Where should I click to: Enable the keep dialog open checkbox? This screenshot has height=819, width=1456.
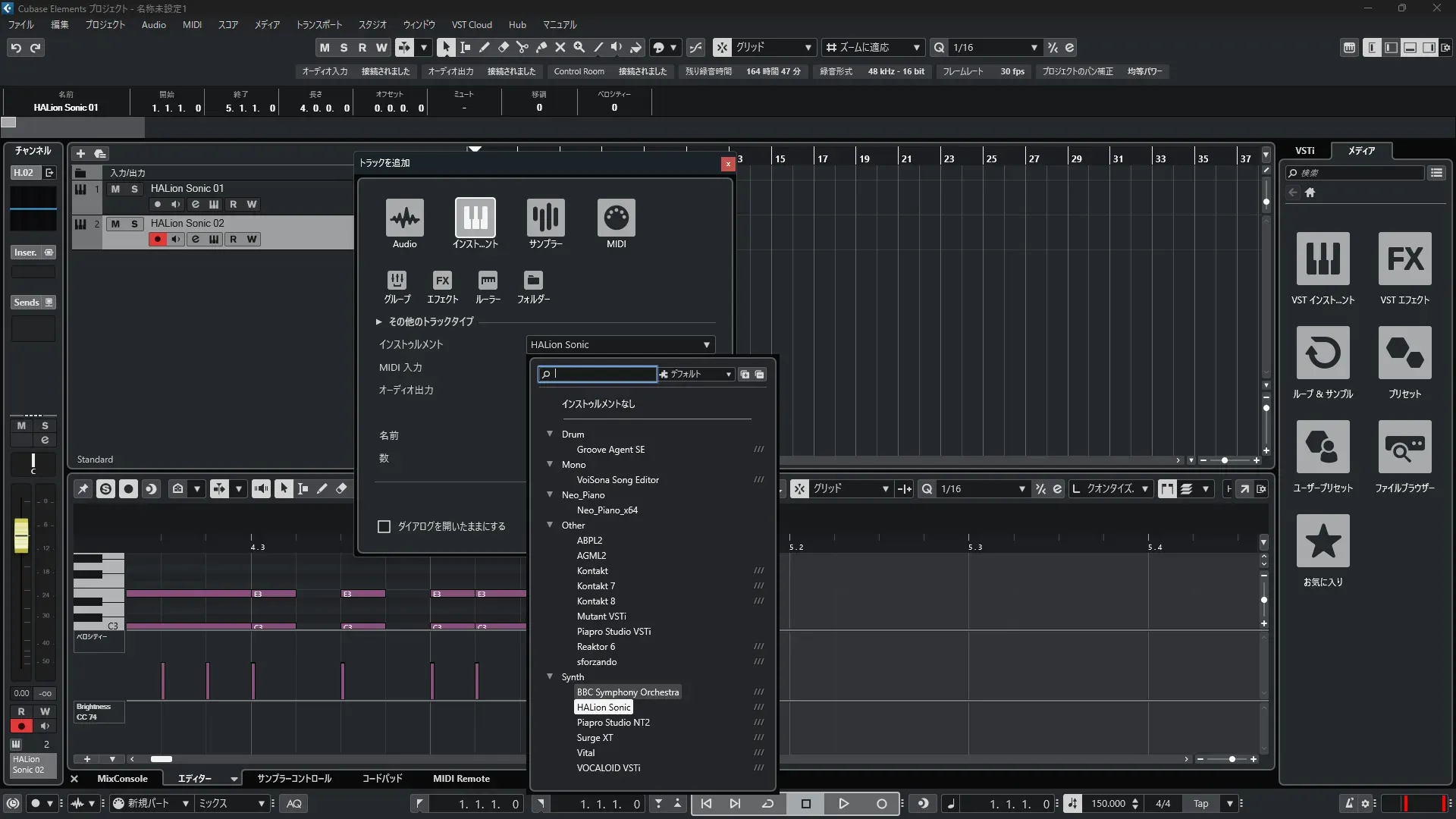click(x=384, y=526)
